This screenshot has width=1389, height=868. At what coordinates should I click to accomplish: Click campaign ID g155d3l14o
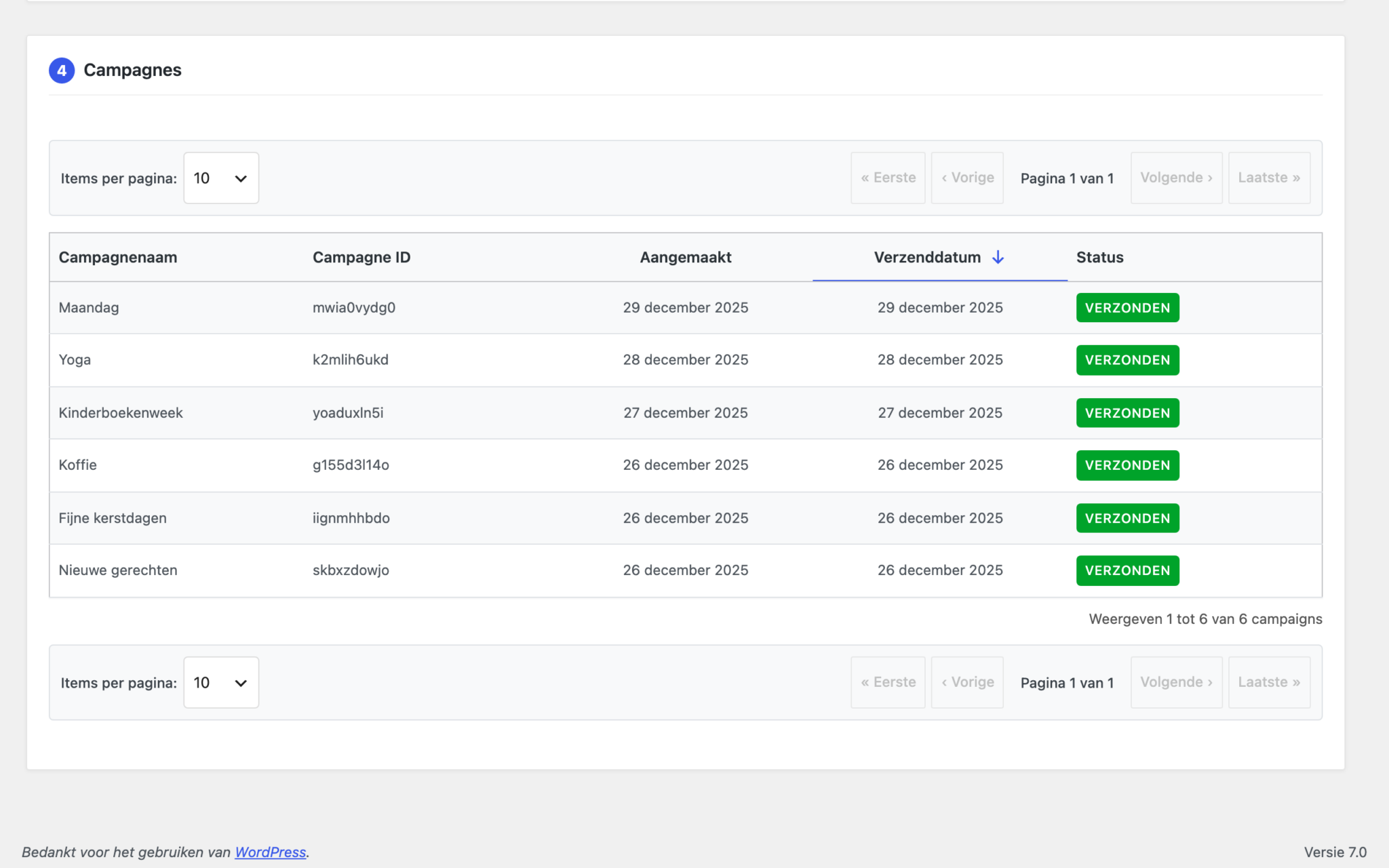[351, 465]
